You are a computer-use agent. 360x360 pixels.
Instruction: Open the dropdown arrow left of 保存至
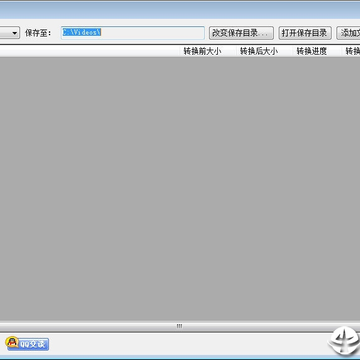[15, 33]
